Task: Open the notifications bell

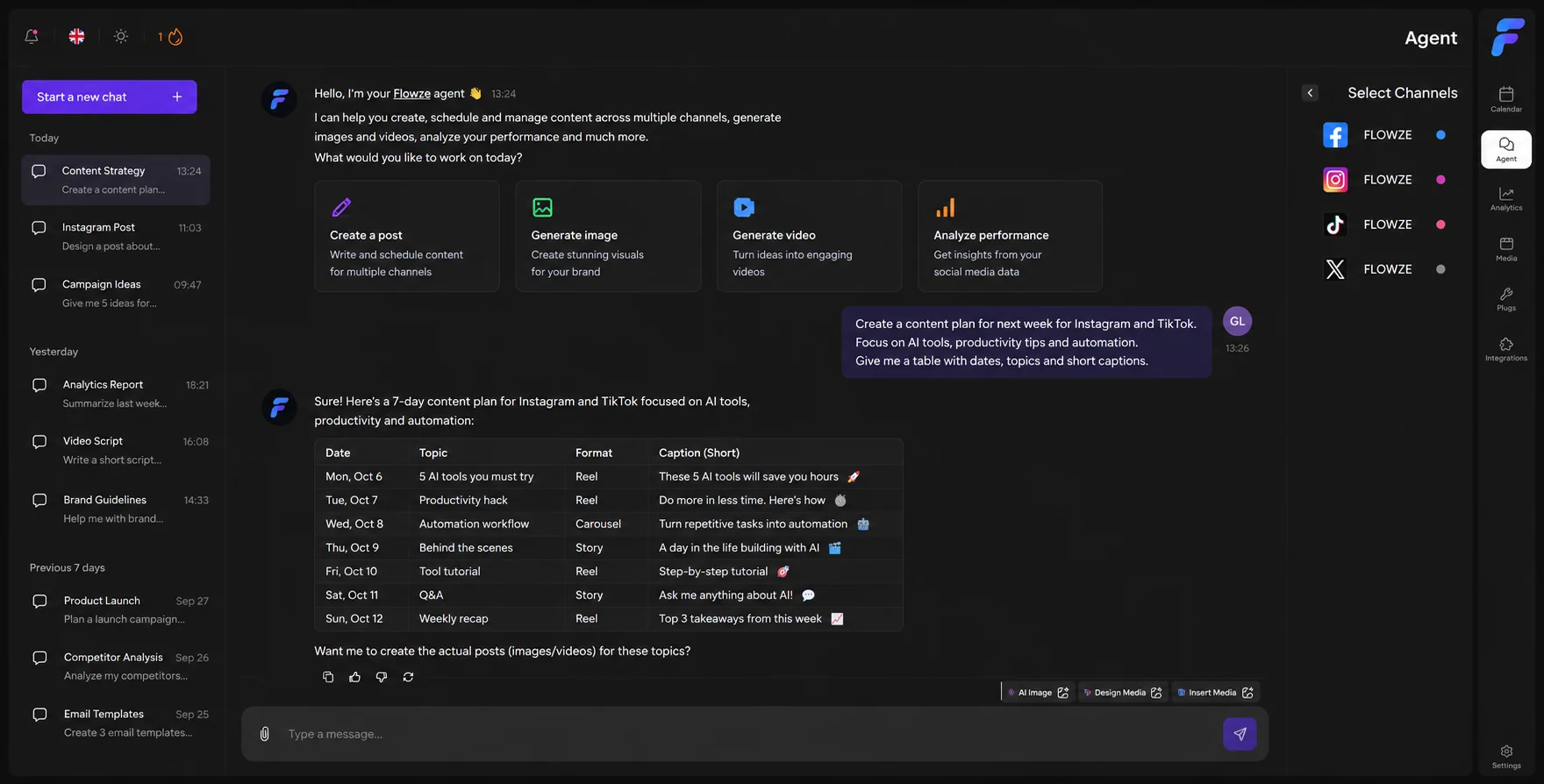Action: [32, 36]
